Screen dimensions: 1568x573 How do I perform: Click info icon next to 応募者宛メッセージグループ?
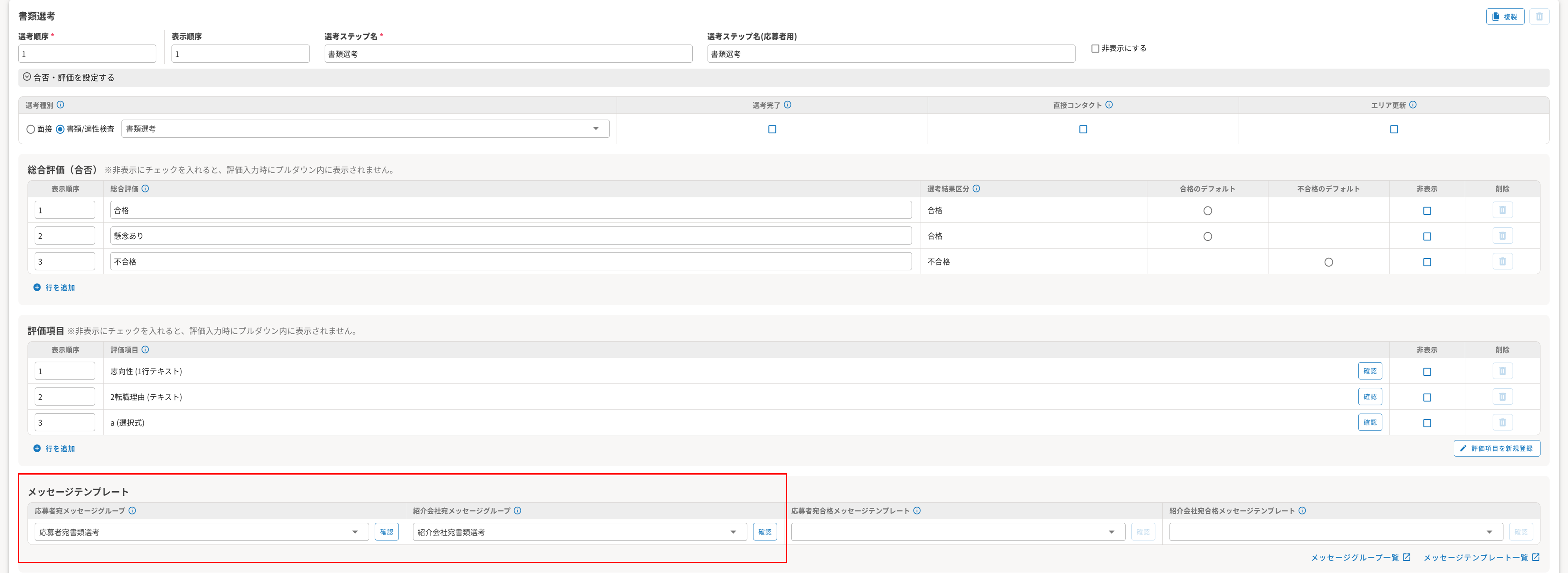pyautogui.click(x=132, y=510)
